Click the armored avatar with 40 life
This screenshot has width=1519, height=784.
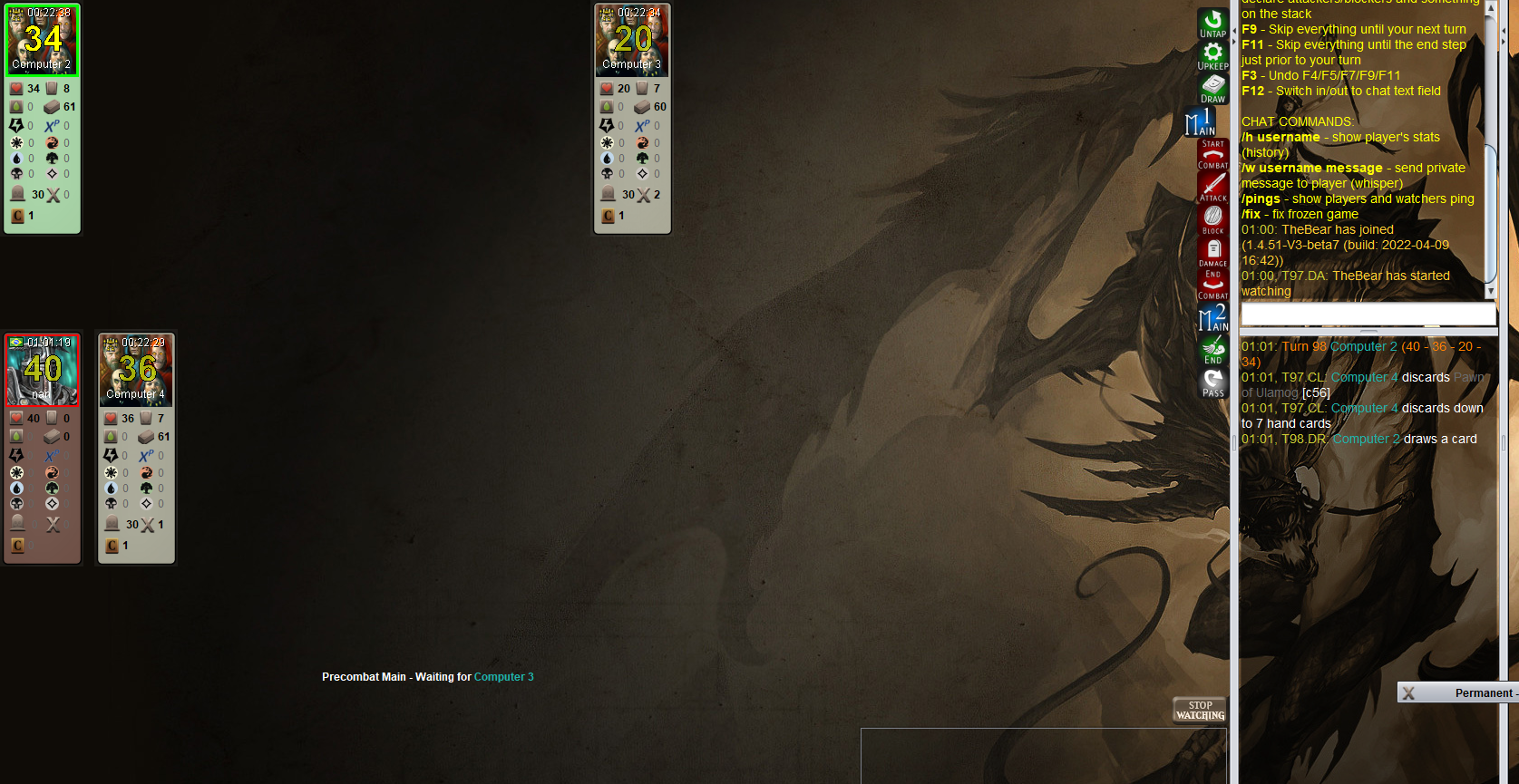[42, 370]
